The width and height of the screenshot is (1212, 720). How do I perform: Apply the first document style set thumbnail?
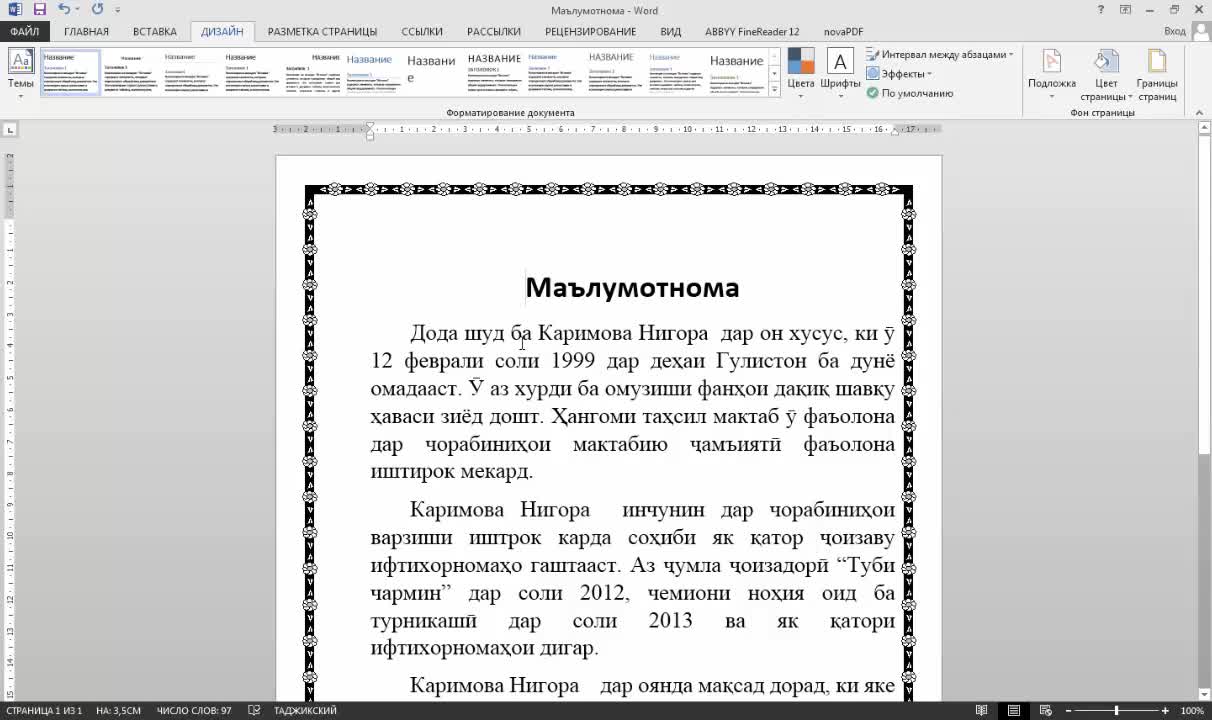tap(70, 73)
